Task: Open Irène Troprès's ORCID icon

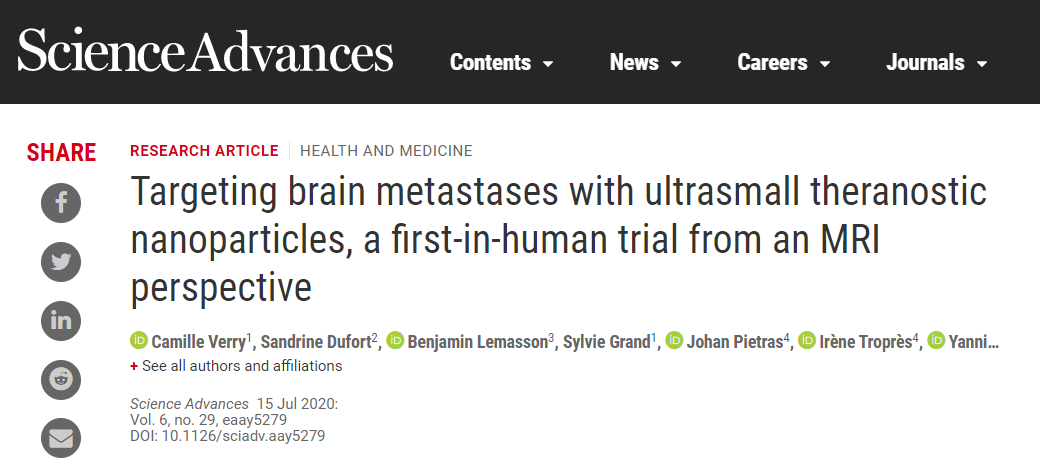Action: [x=807, y=341]
